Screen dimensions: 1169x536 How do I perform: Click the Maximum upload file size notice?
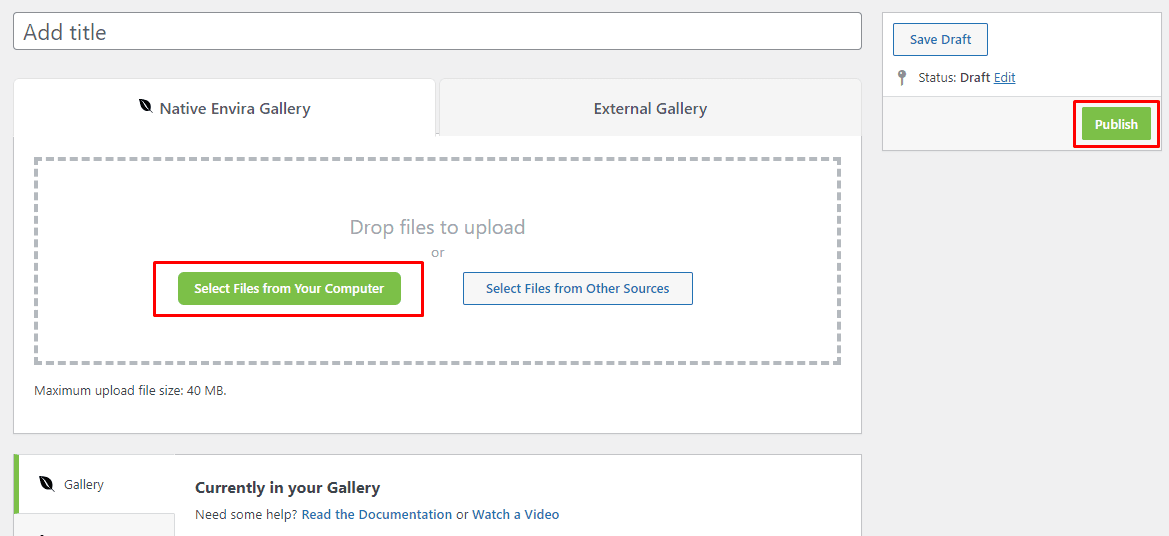[x=130, y=390]
